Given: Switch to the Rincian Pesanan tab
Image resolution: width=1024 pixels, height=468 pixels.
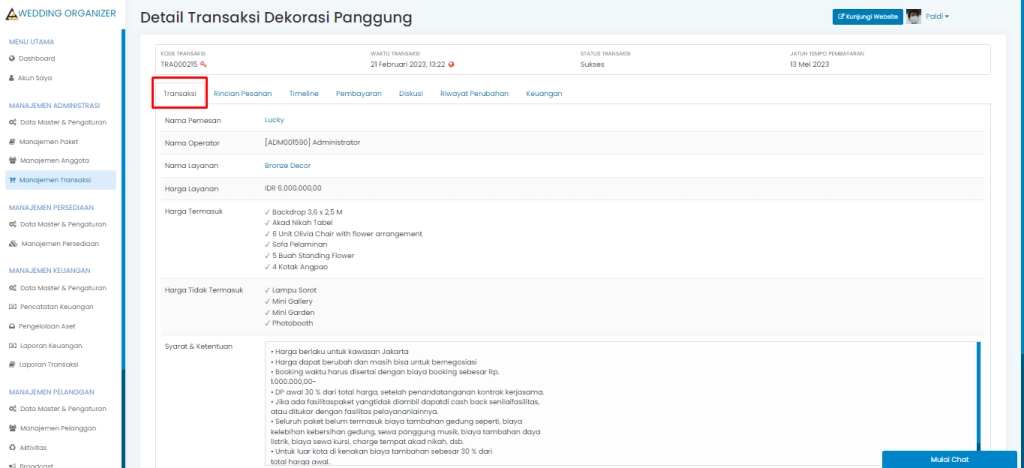Looking at the screenshot, I should point(242,93).
